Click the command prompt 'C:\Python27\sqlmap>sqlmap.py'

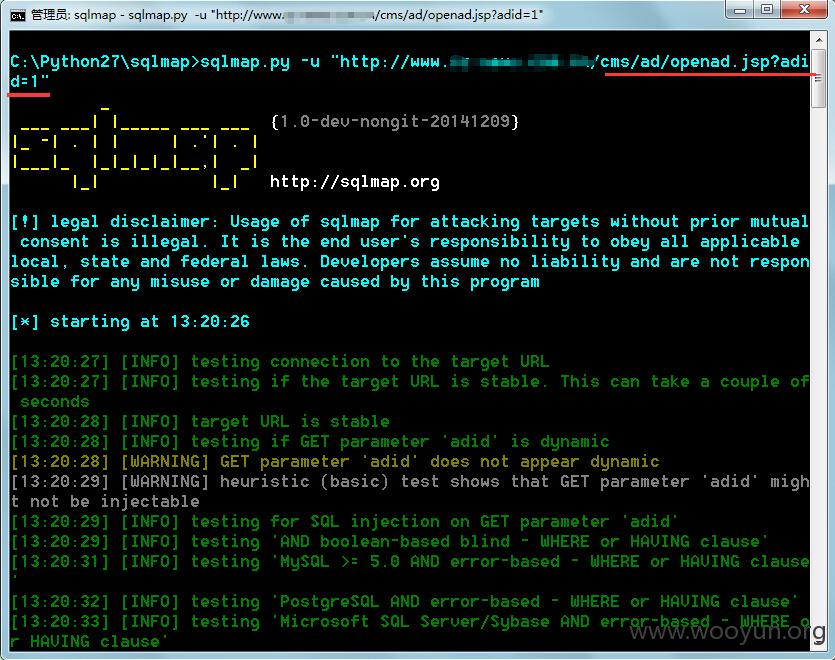pyautogui.click(x=150, y=62)
